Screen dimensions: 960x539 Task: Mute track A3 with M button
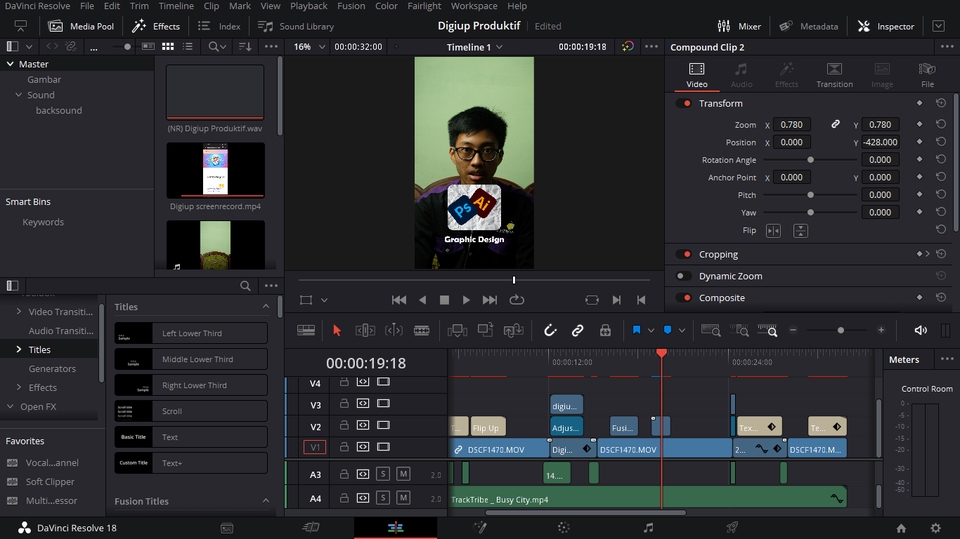pos(403,473)
